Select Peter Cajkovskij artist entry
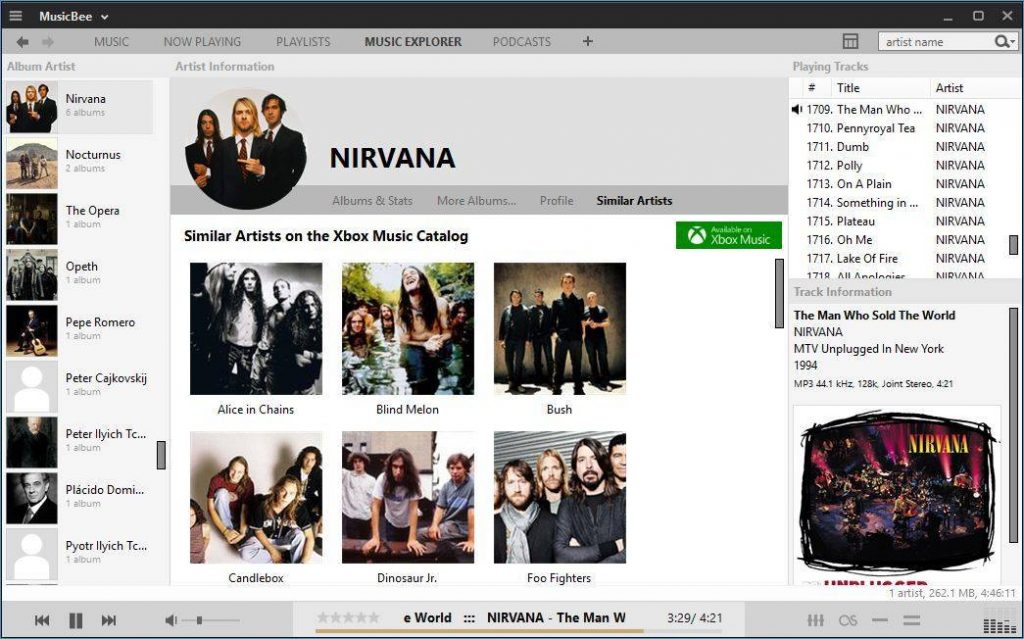This screenshot has width=1024, height=639. click(x=79, y=386)
